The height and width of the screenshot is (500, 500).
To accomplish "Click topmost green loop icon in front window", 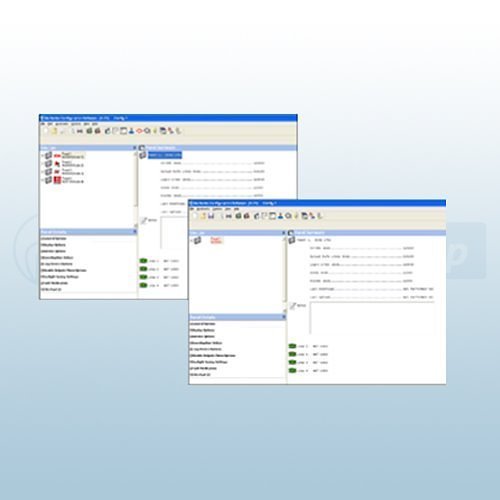I will pos(292,346).
